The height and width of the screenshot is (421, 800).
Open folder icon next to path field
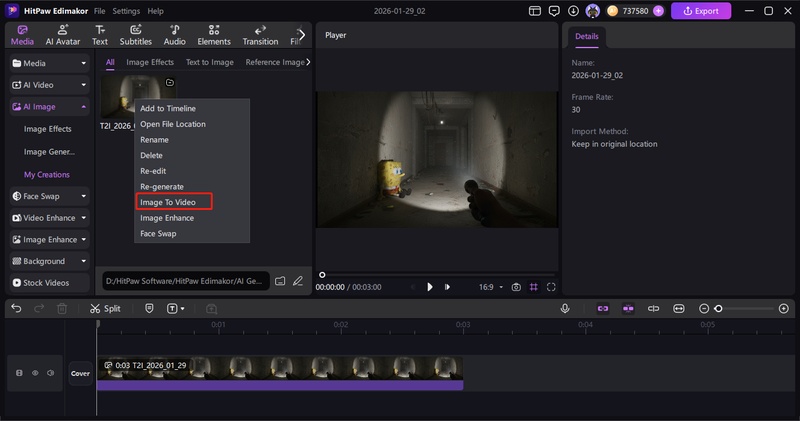[x=280, y=281]
